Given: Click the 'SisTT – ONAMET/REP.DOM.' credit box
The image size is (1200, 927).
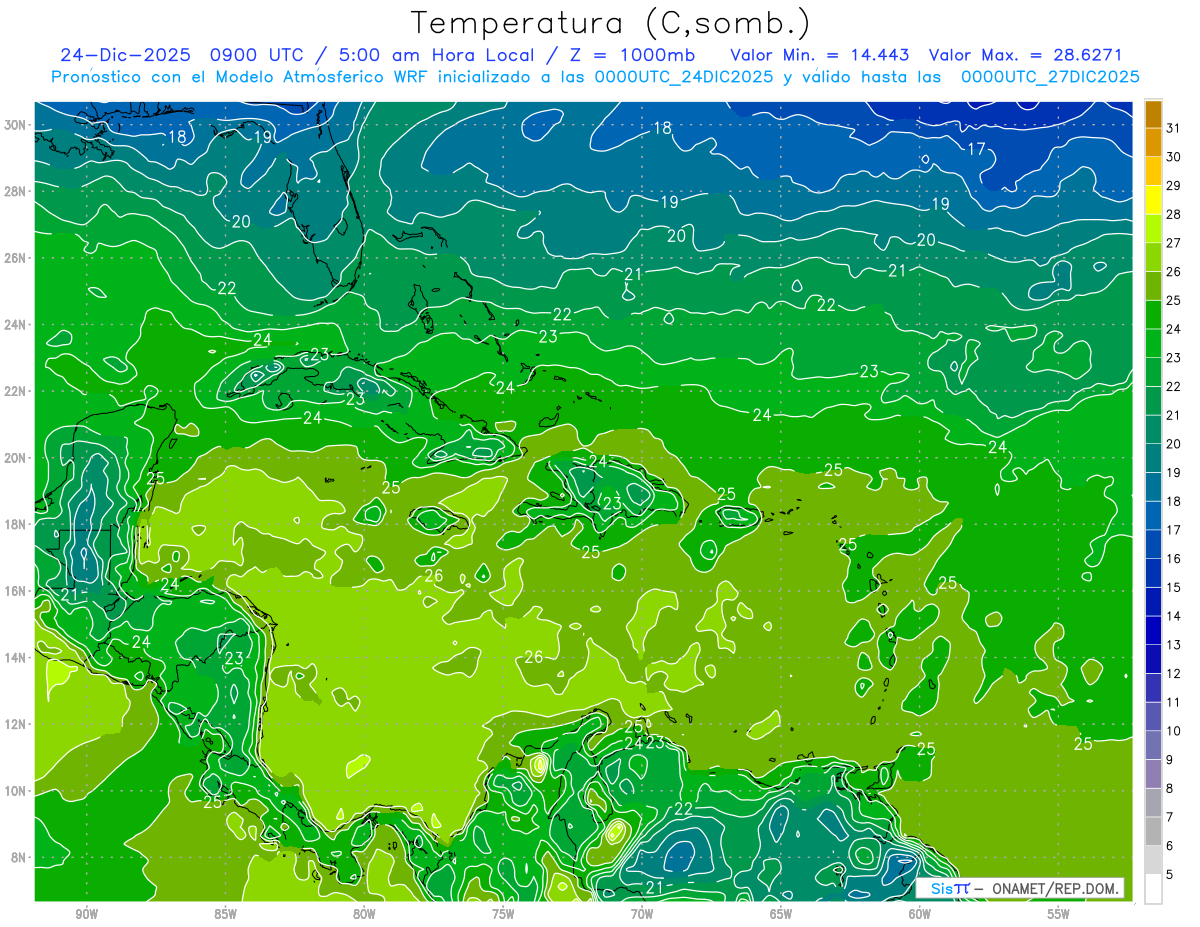Looking at the screenshot, I should pos(1020,888).
